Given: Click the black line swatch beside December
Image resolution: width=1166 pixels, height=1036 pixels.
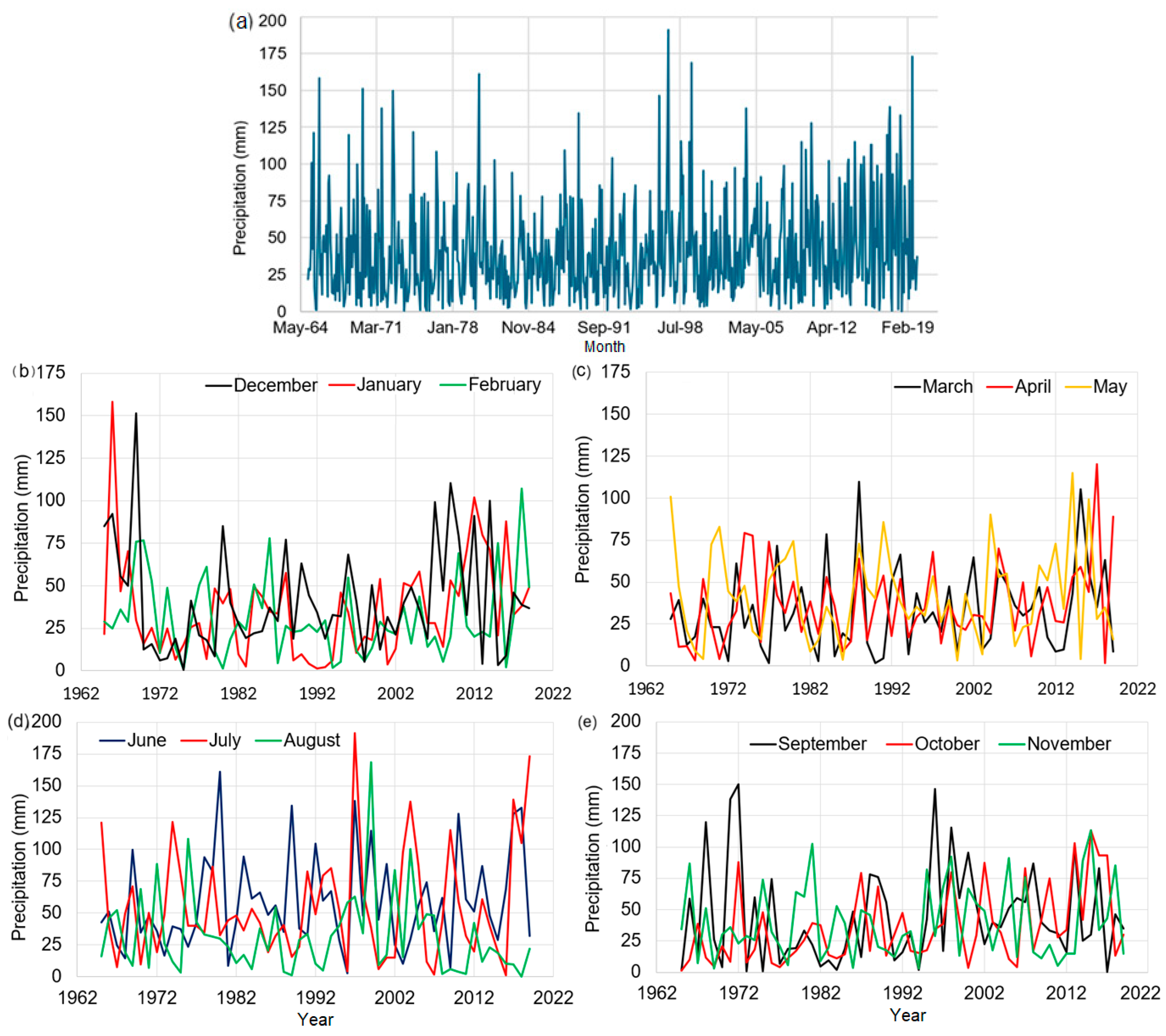Looking at the screenshot, I should point(219,386).
